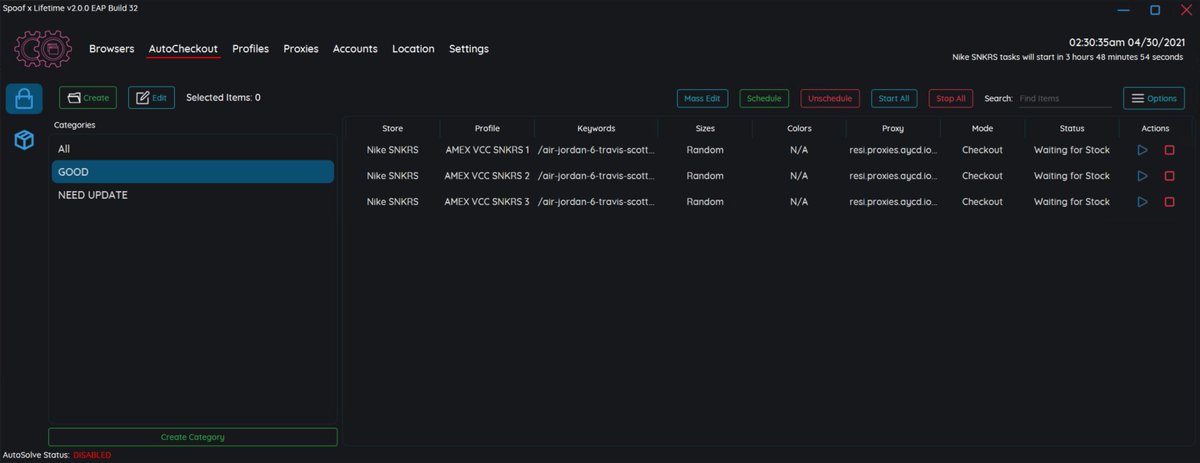Open the Settings tab
The height and width of the screenshot is (463, 1200).
click(x=469, y=49)
